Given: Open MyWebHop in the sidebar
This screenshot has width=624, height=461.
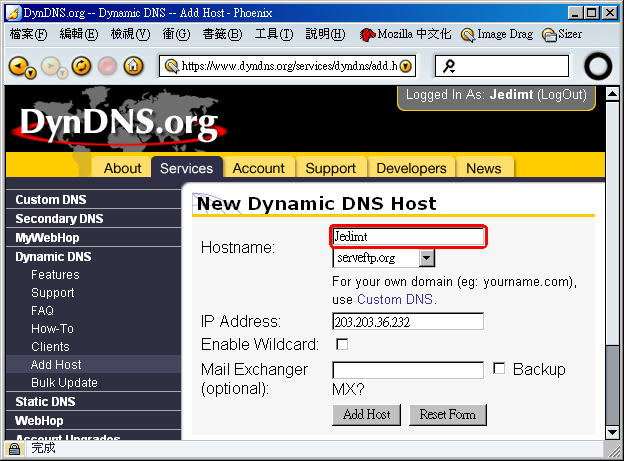Looking at the screenshot, I should [47, 238].
